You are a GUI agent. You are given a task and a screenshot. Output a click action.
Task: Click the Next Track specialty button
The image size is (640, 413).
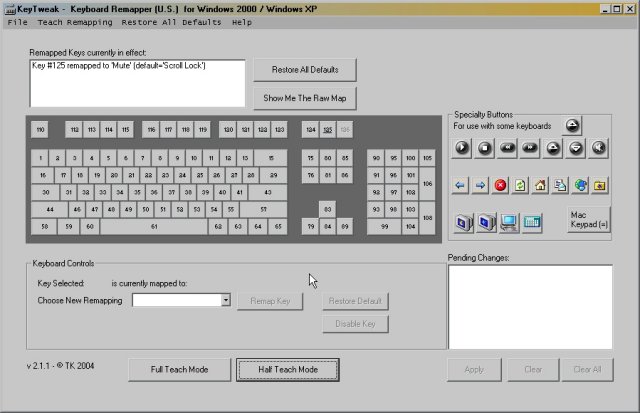point(530,148)
